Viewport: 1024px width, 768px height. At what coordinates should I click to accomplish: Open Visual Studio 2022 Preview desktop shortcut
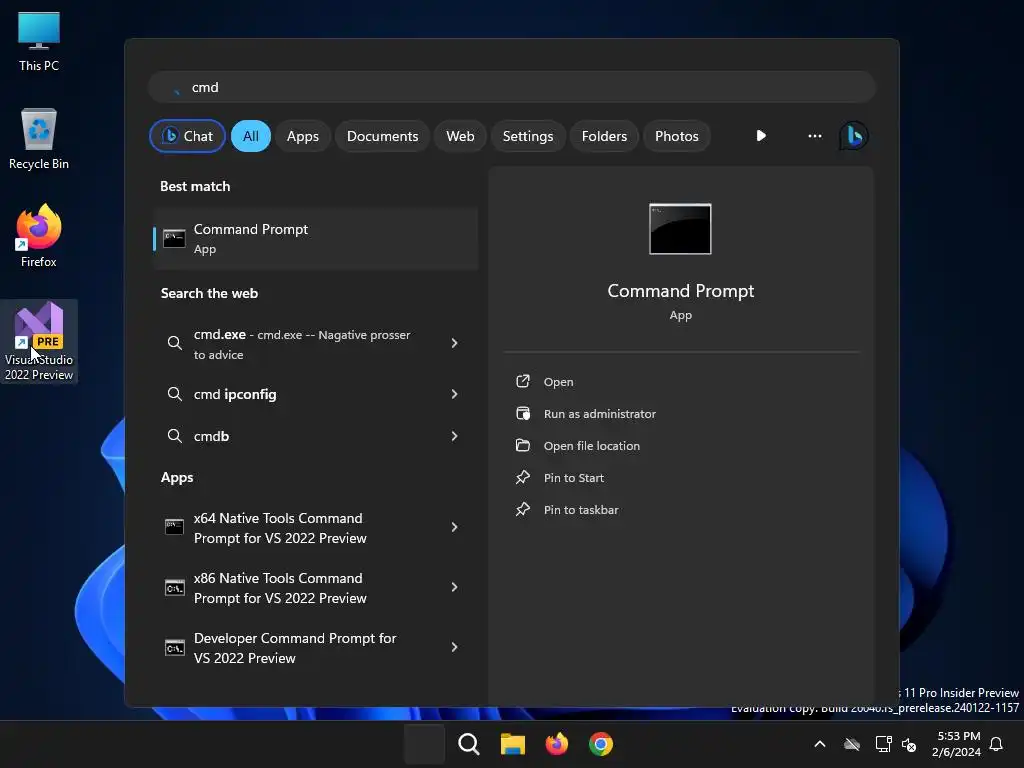pyautogui.click(x=39, y=341)
